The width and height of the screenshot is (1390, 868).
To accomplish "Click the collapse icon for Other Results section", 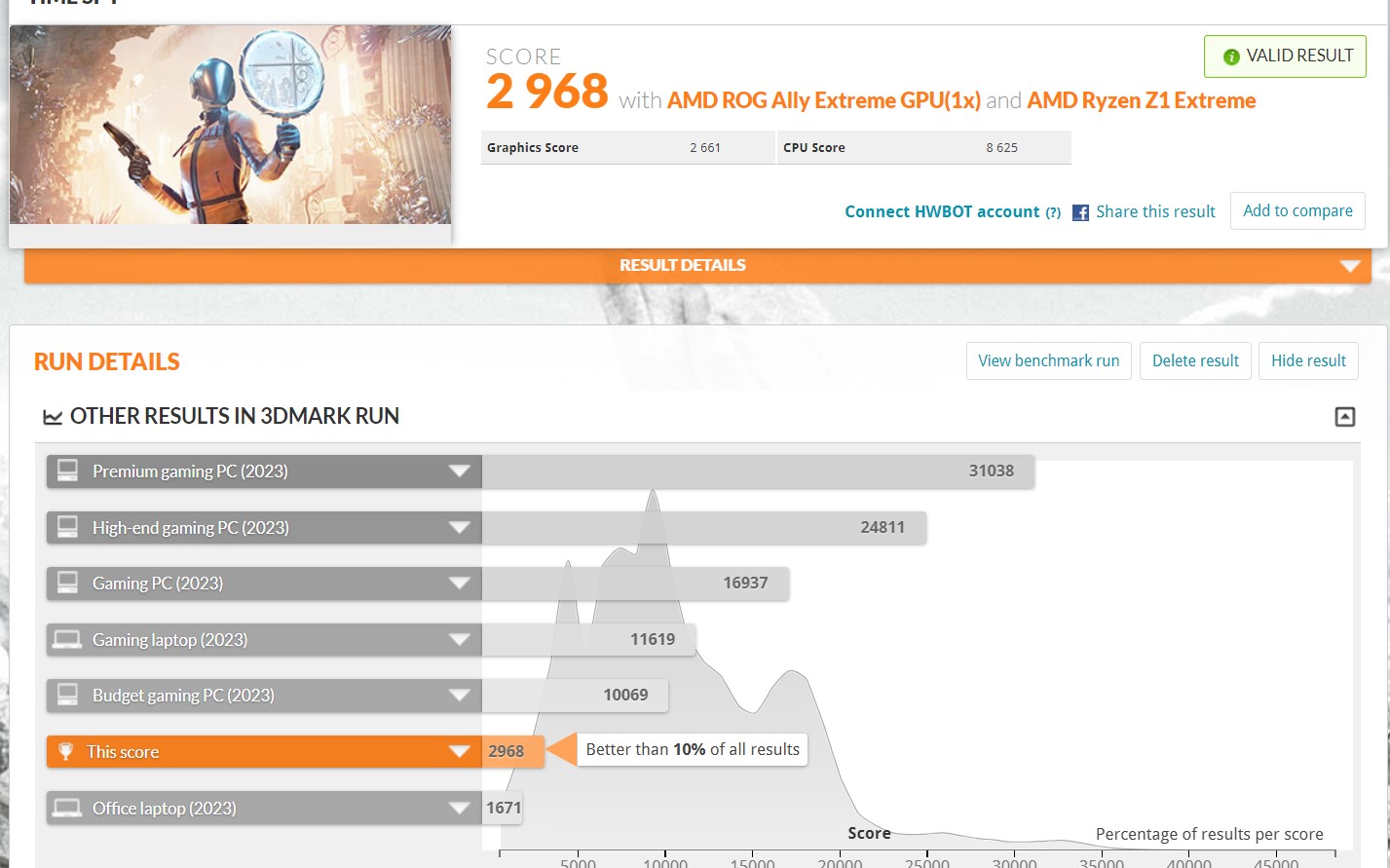I will click(1344, 417).
